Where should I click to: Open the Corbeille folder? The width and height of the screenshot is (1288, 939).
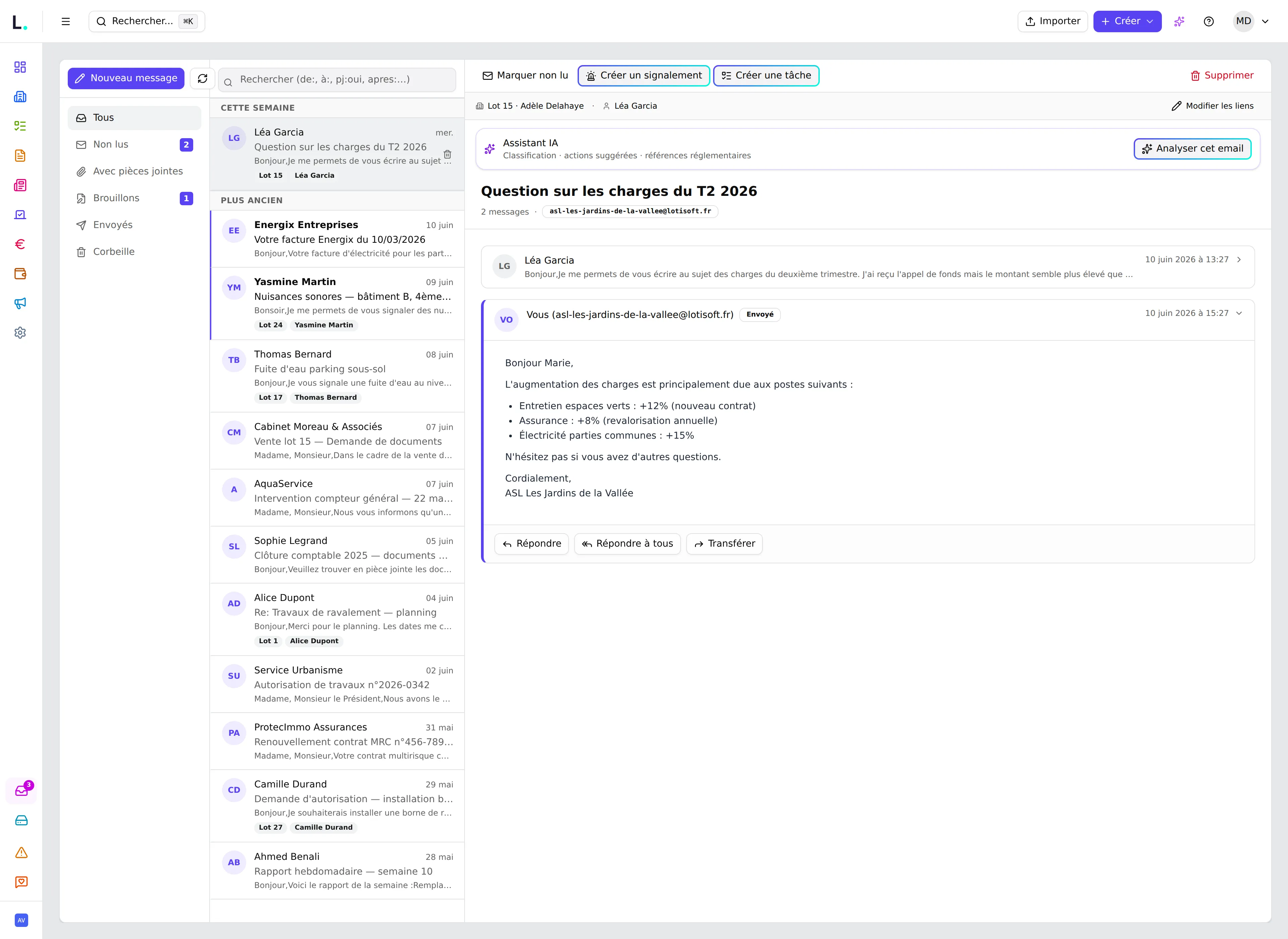[x=134, y=252]
